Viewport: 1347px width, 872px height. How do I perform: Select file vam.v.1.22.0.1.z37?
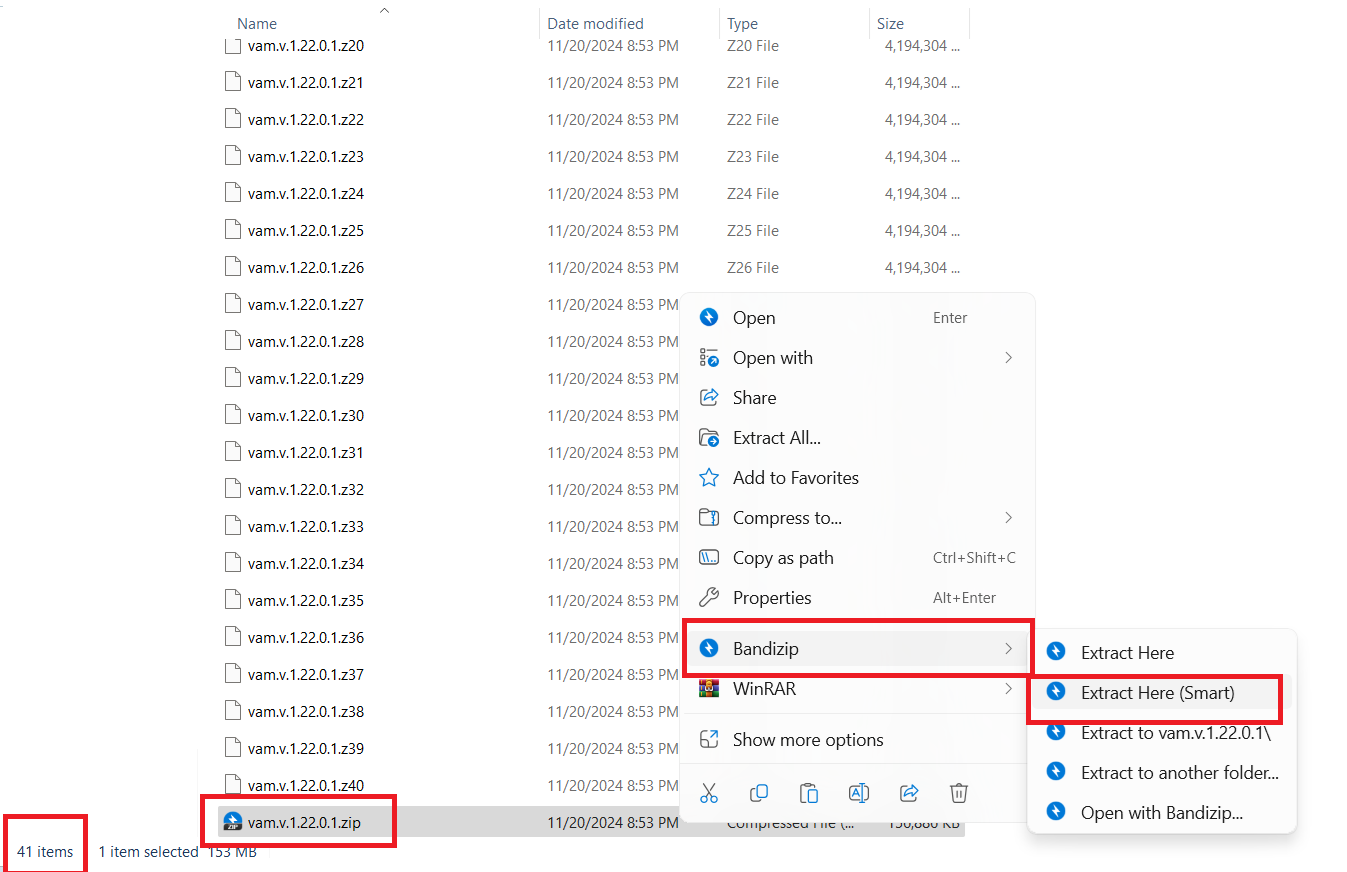[306, 675]
